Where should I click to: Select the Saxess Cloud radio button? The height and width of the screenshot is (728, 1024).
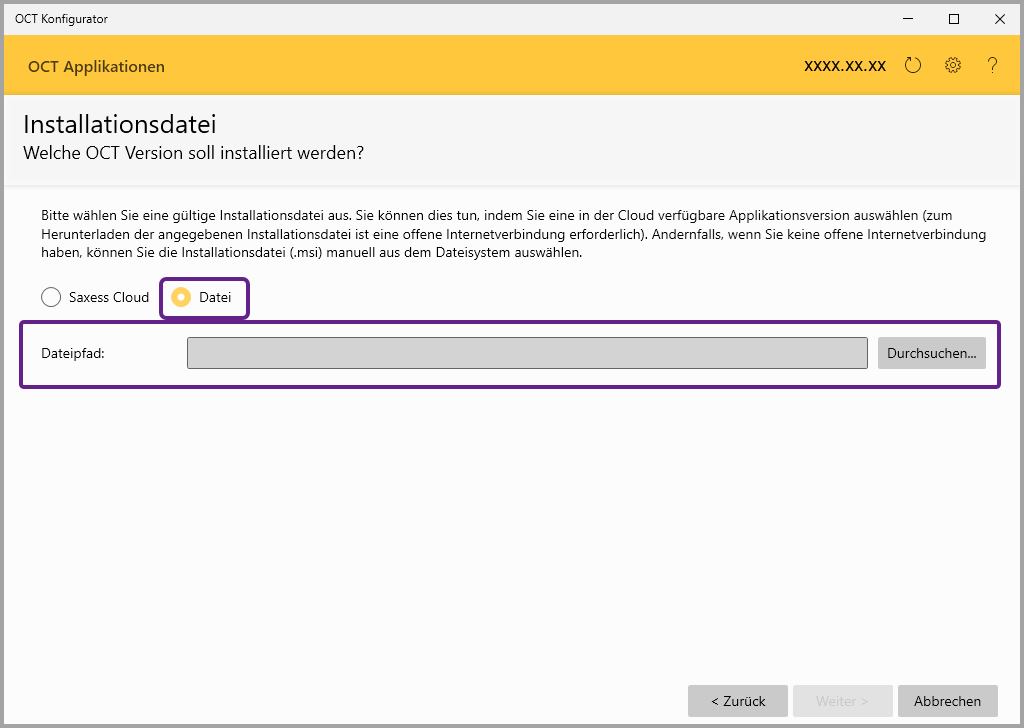[x=51, y=297]
